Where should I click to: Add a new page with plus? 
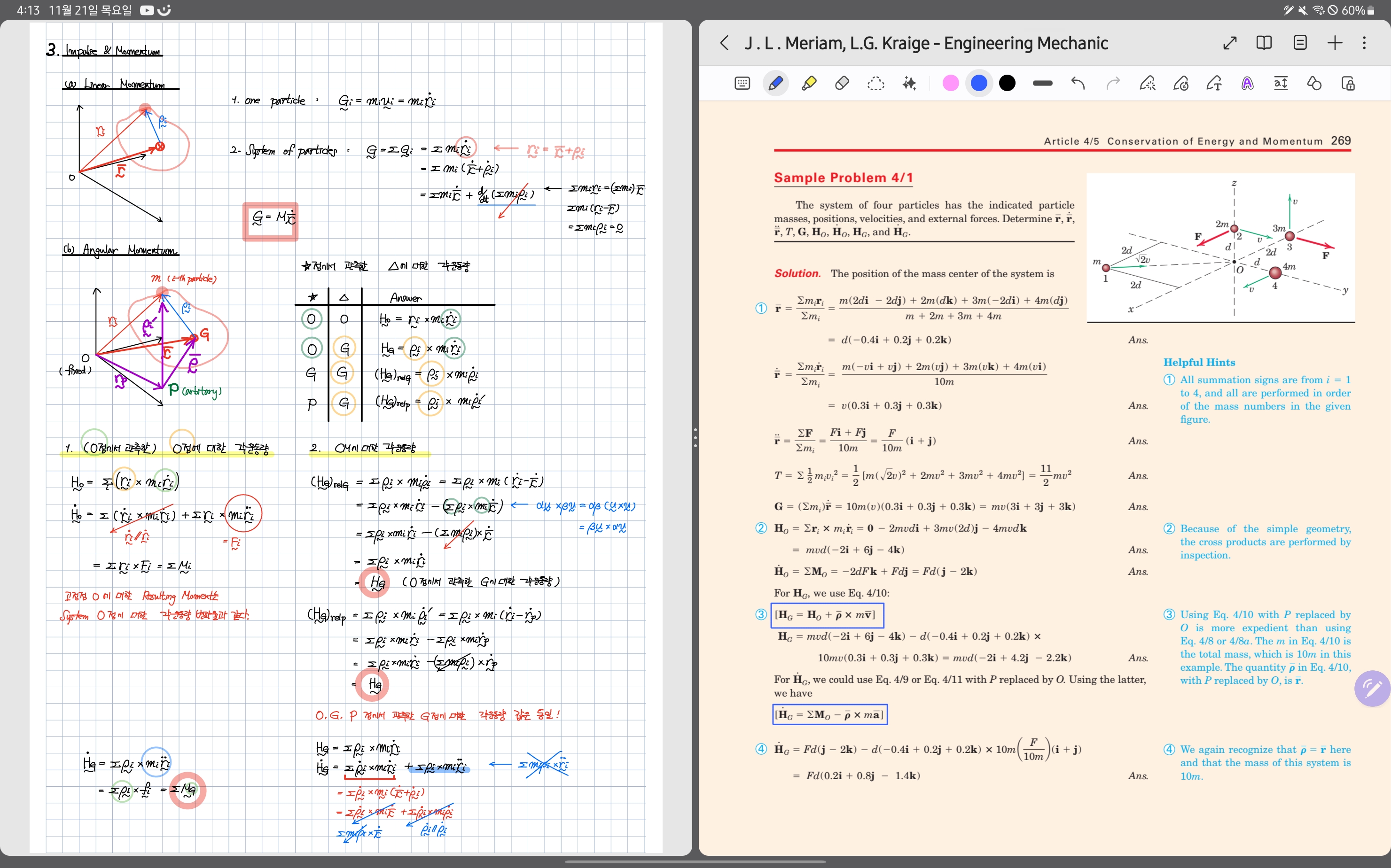(1335, 43)
